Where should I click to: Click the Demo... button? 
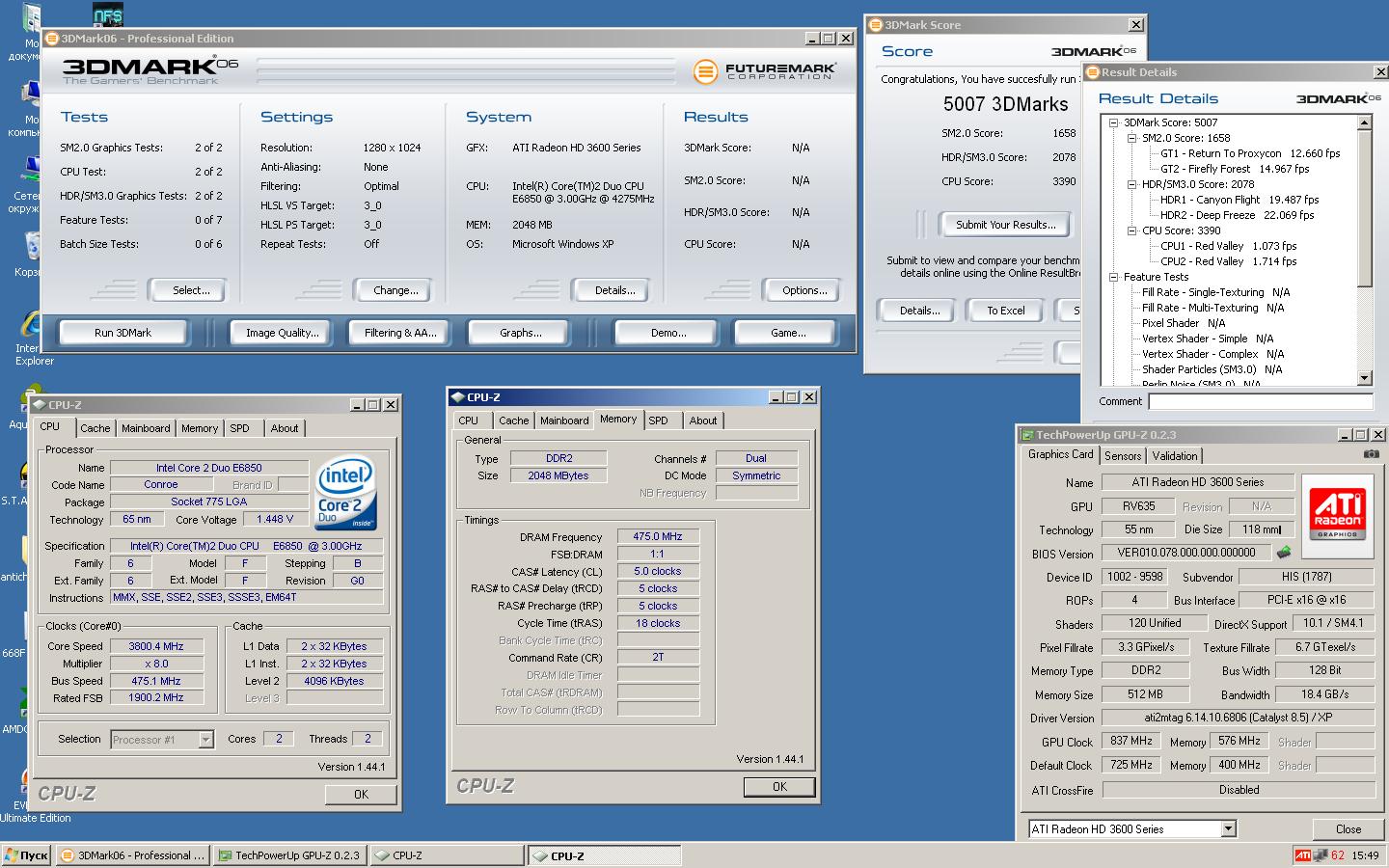pos(668,333)
